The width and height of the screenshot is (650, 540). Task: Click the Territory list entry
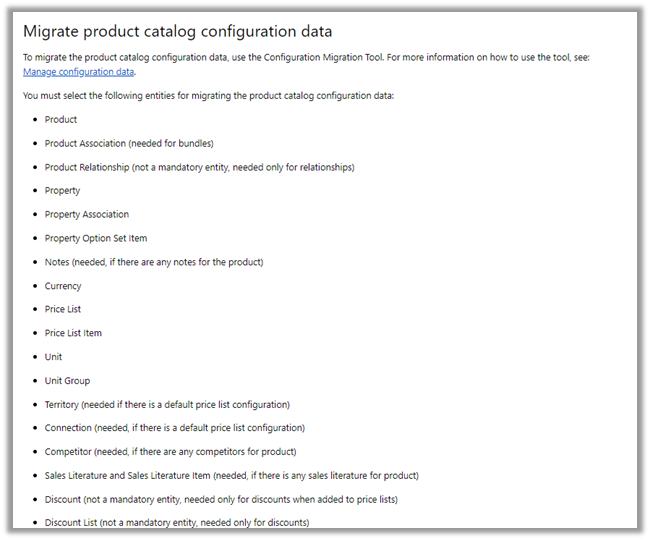pos(167,405)
